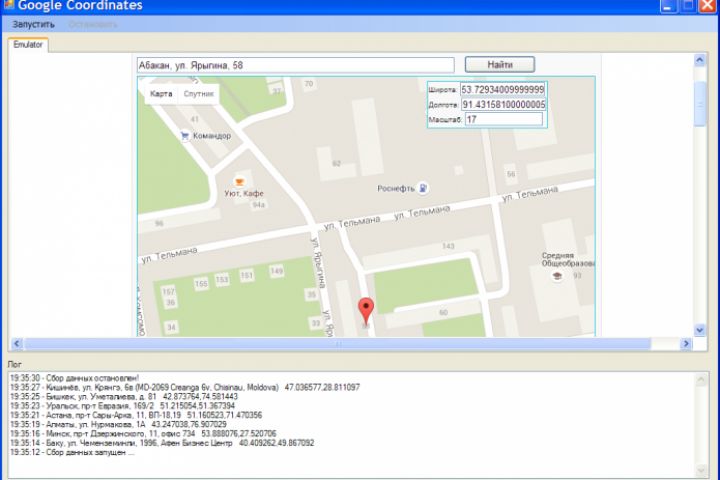The width and height of the screenshot is (720, 480).
Task: Click the Долгота longitude field
Action: coord(504,104)
